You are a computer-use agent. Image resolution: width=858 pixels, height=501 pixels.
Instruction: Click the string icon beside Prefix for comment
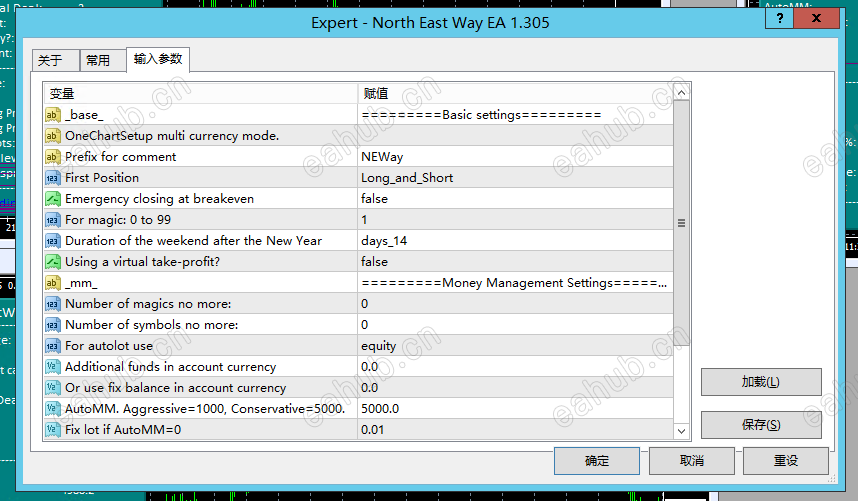[53, 157]
